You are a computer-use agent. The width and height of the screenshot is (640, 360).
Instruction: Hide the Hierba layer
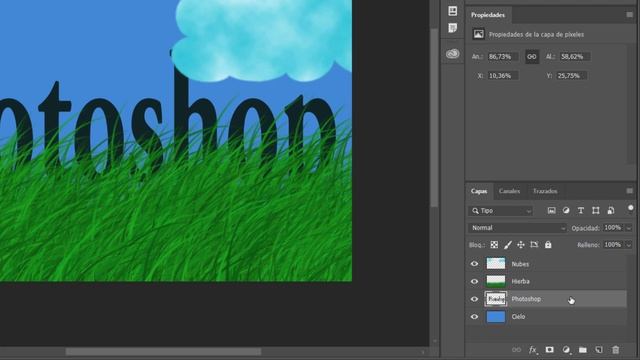(474, 281)
